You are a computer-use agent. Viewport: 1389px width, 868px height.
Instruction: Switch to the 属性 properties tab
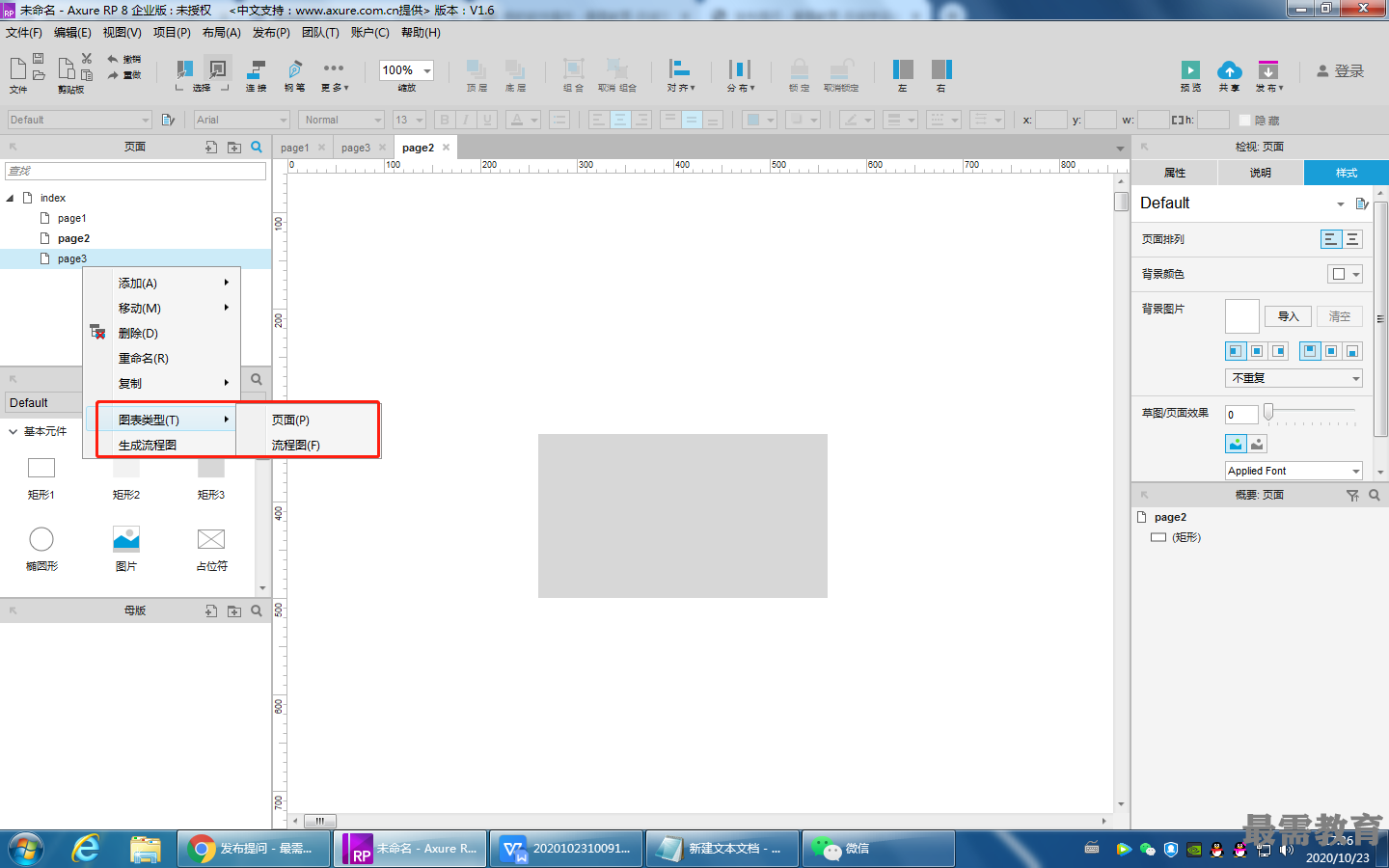1174,173
